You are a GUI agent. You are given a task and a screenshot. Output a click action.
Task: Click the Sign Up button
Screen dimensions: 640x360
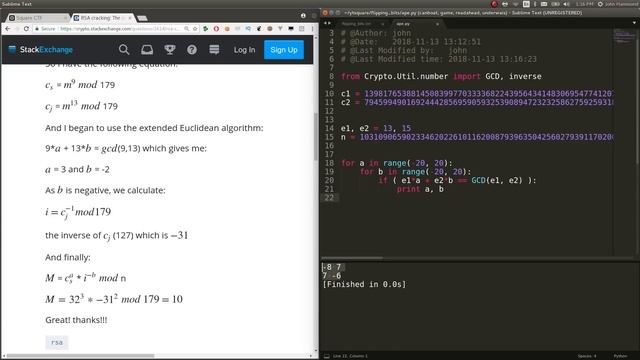[x=284, y=50]
